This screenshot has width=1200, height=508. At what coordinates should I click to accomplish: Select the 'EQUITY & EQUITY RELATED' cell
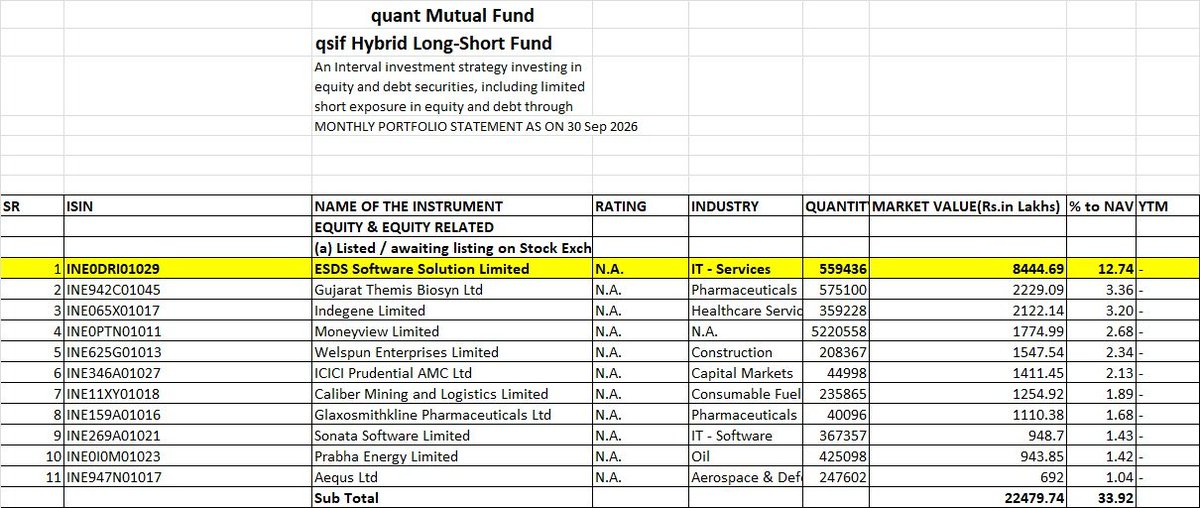(452, 227)
